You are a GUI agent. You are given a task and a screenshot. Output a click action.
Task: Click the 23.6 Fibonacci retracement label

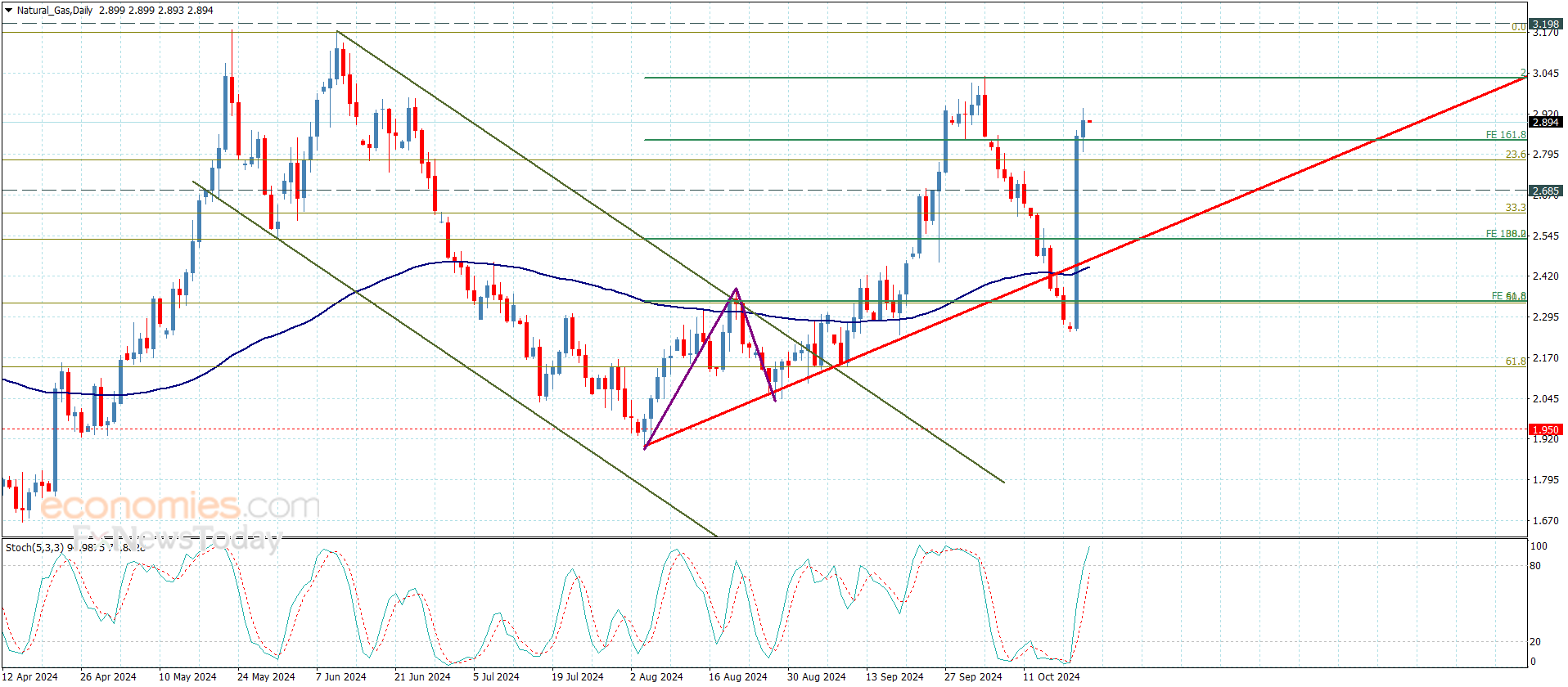click(1515, 155)
